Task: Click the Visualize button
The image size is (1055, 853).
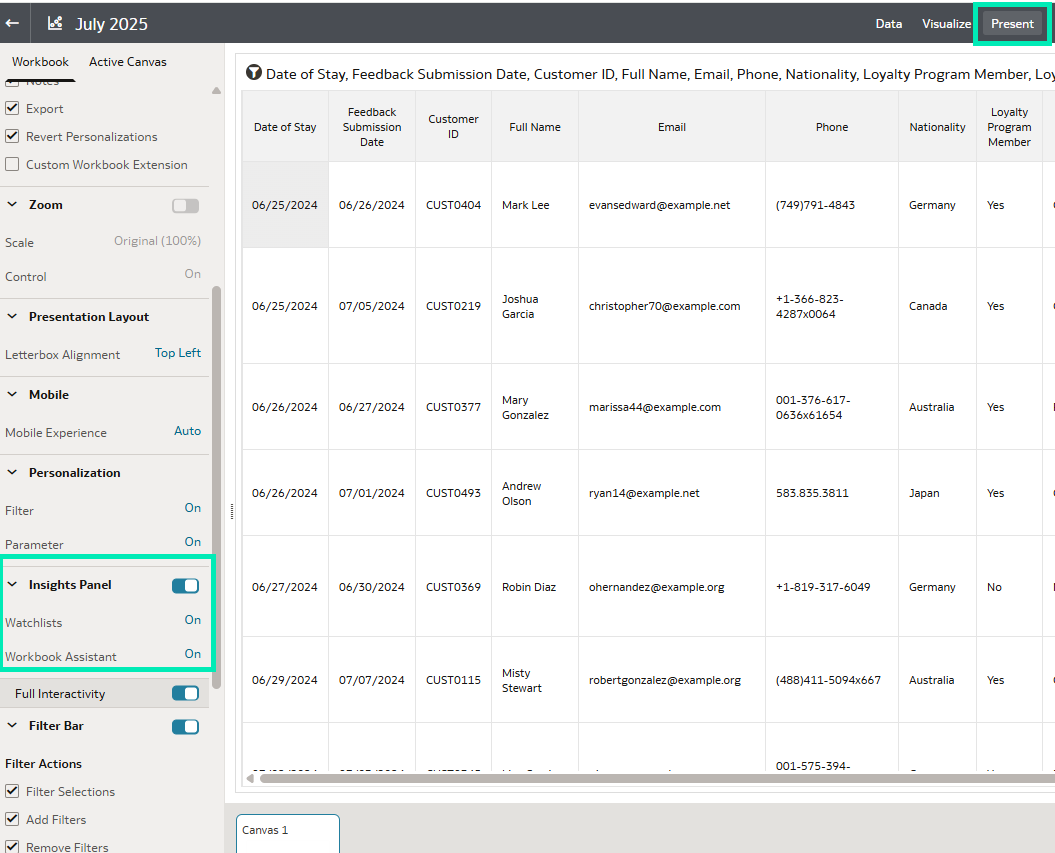Action: [x=946, y=24]
